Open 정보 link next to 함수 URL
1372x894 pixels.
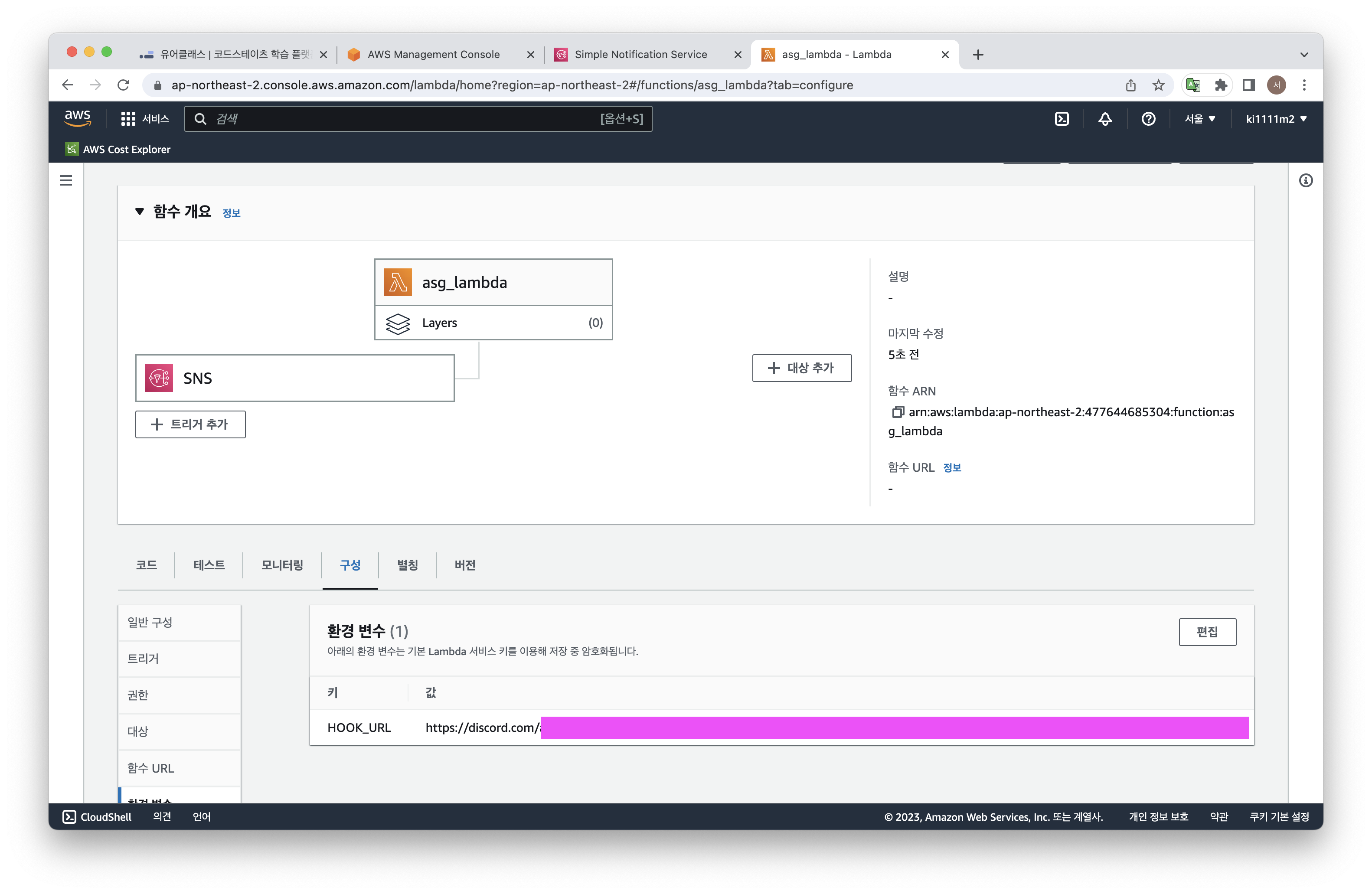tap(952, 467)
